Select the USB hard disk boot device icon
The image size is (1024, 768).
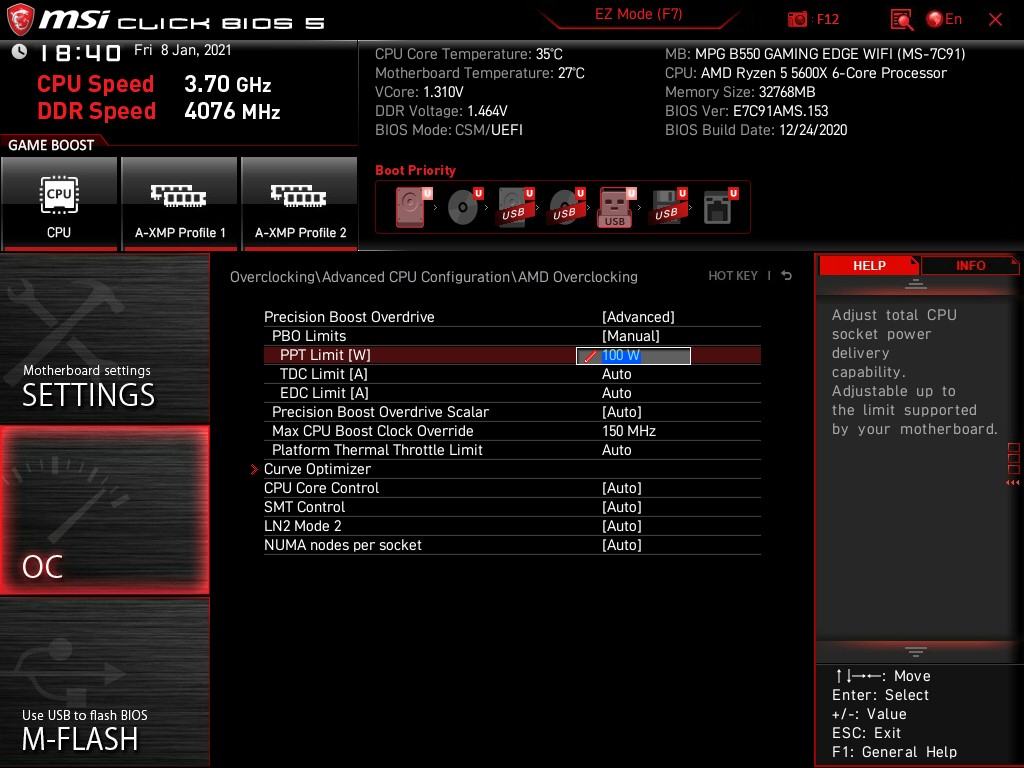click(x=516, y=207)
